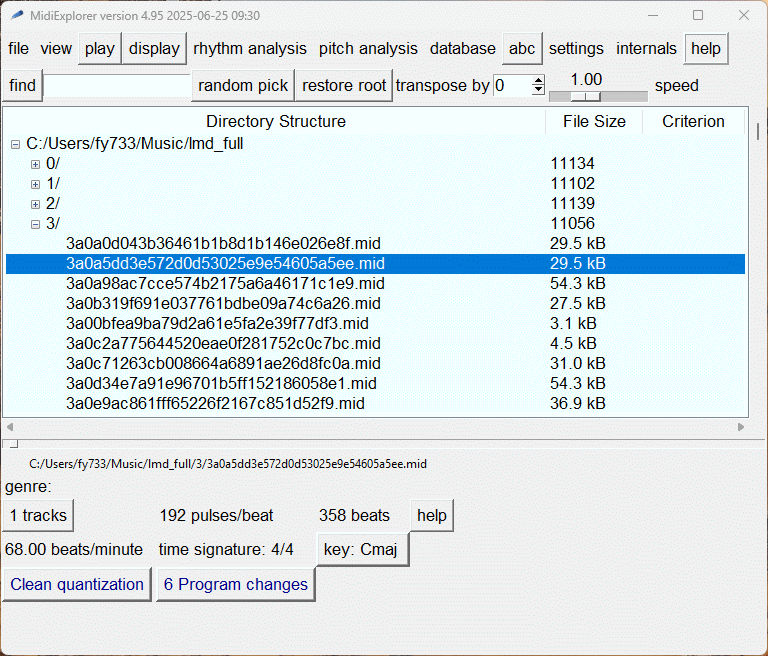Viewport: 768px width, 656px height.
Task: Click the abc button
Action: [x=522, y=49]
